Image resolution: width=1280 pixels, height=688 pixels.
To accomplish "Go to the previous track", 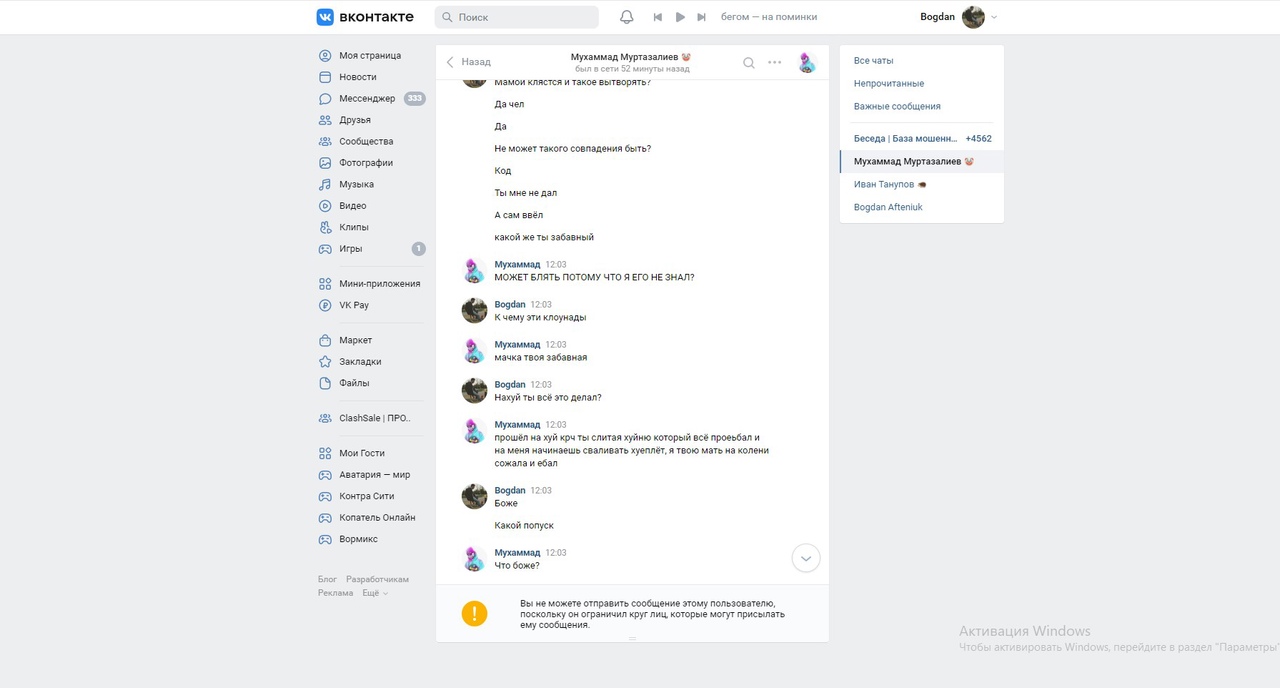I will point(658,17).
